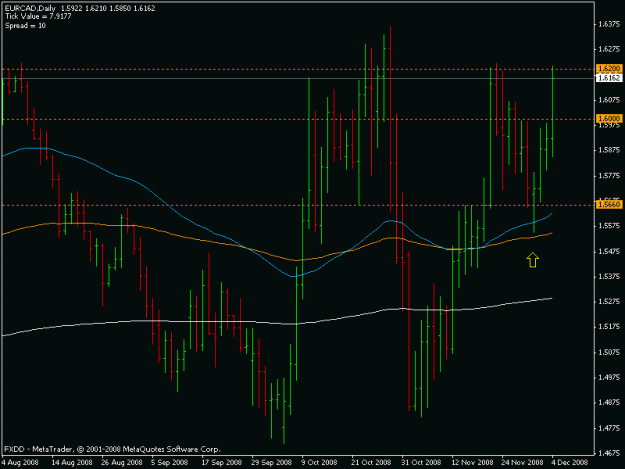Click the "9 Oct 2008" date label
This screenshot has height=469, width=625.
pos(319,462)
